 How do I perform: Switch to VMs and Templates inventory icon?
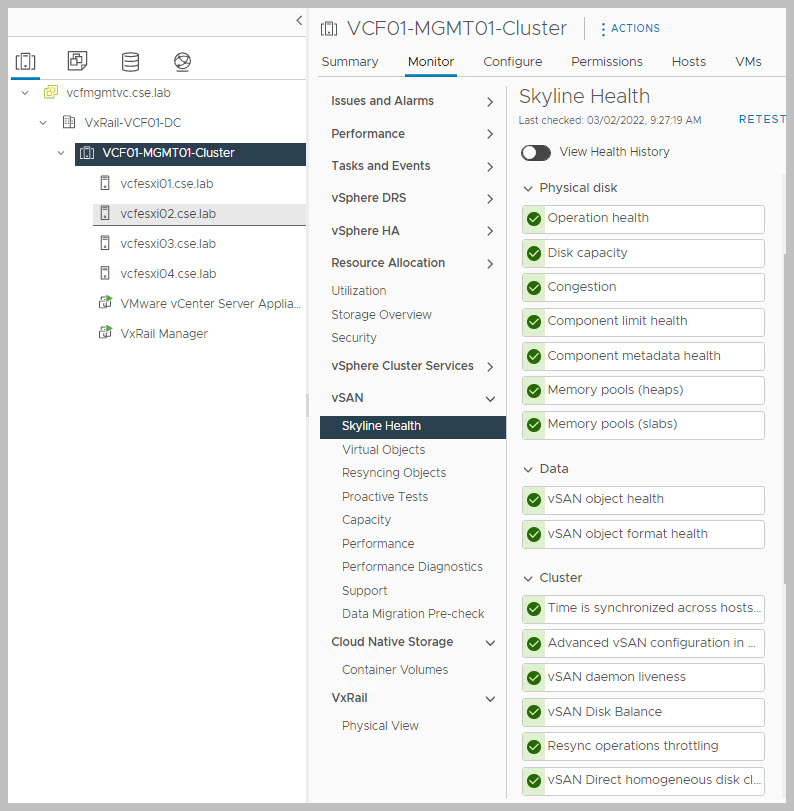coord(77,62)
